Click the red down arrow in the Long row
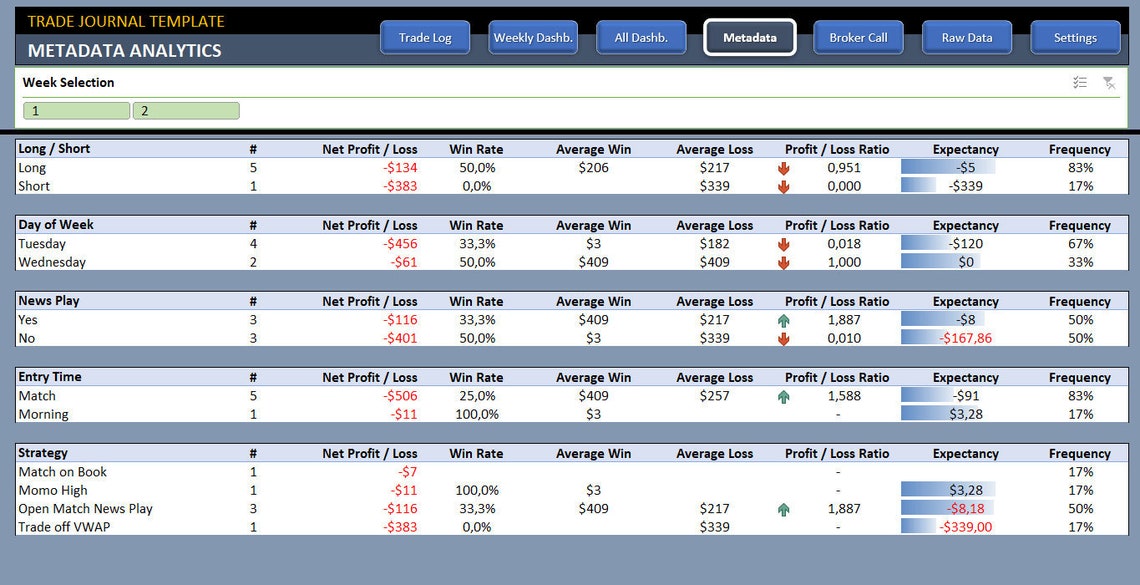Screen dimensions: 1140x585 [783, 167]
